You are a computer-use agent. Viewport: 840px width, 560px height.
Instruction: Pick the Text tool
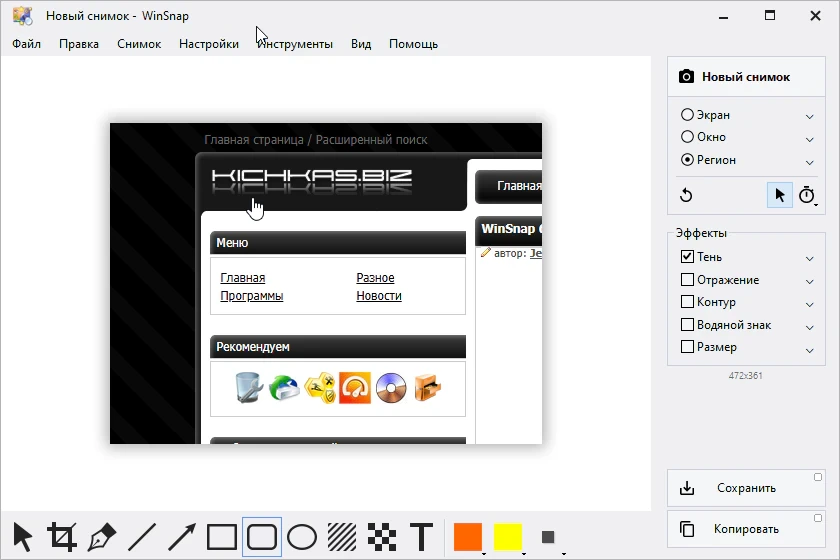click(422, 537)
